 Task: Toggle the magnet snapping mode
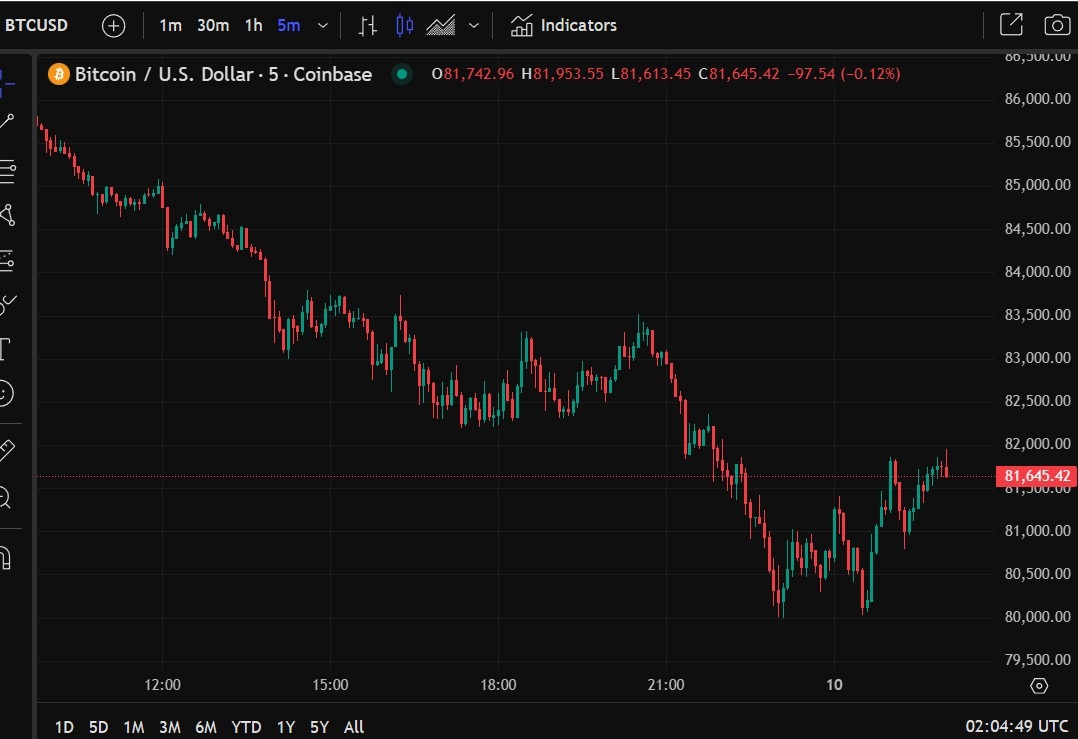coord(5,556)
